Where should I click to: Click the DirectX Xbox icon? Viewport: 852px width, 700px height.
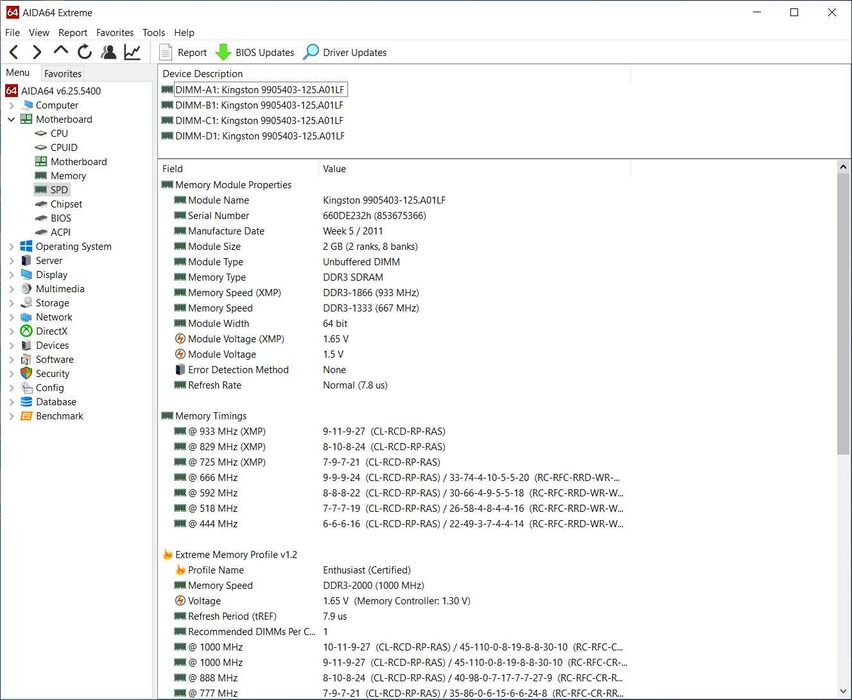tap(26, 331)
